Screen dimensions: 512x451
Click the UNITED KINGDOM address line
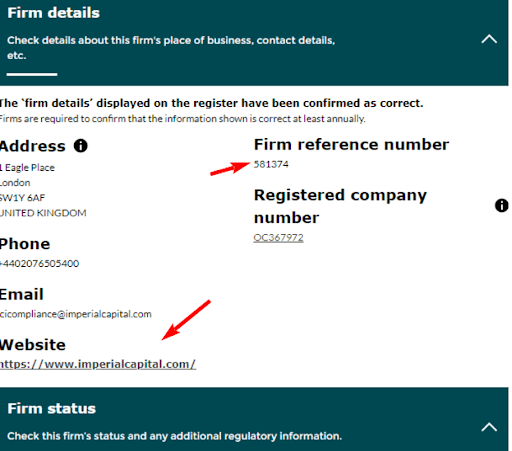click(x=43, y=213)
